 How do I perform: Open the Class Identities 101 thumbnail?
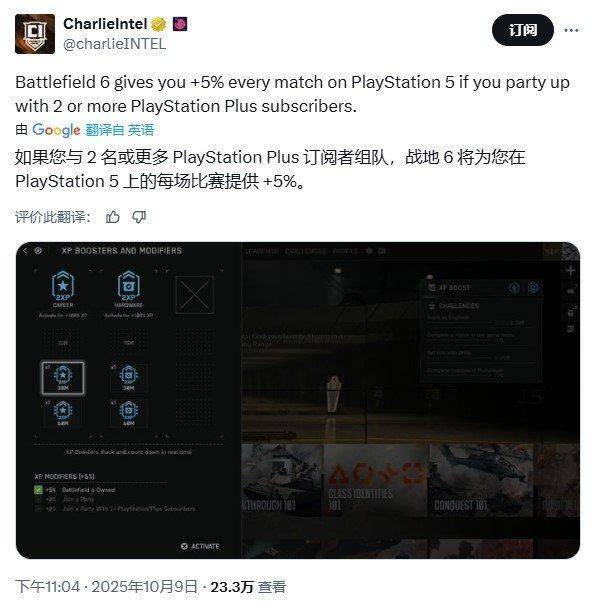pos(376,480)
